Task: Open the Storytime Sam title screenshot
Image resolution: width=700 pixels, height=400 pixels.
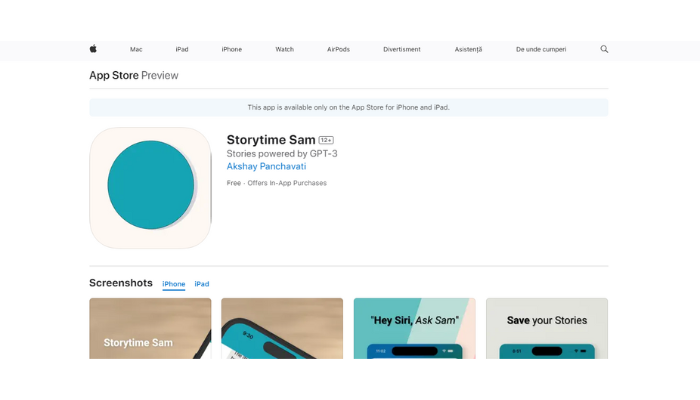Action: tap(150, 329)
